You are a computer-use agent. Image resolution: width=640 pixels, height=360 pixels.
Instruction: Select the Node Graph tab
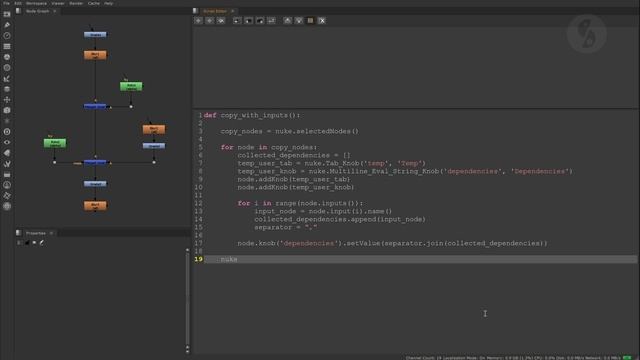click(38, 11)
